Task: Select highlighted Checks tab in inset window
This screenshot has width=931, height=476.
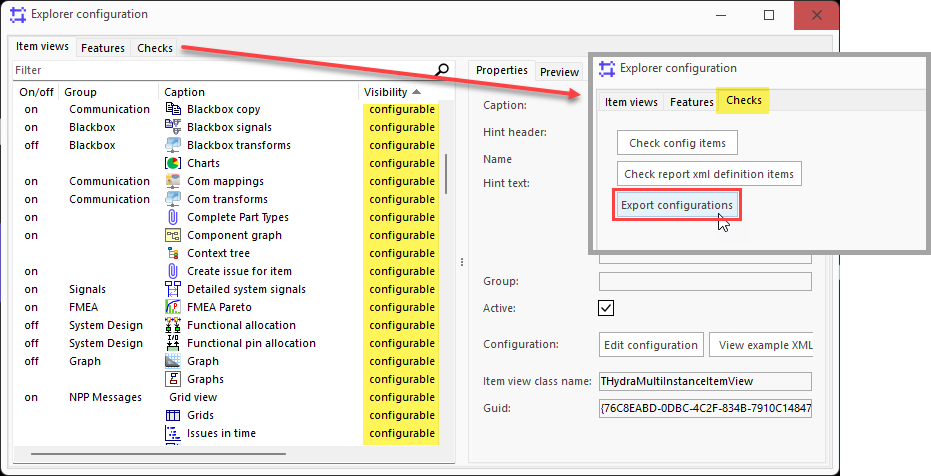Action: pos(743,100)
